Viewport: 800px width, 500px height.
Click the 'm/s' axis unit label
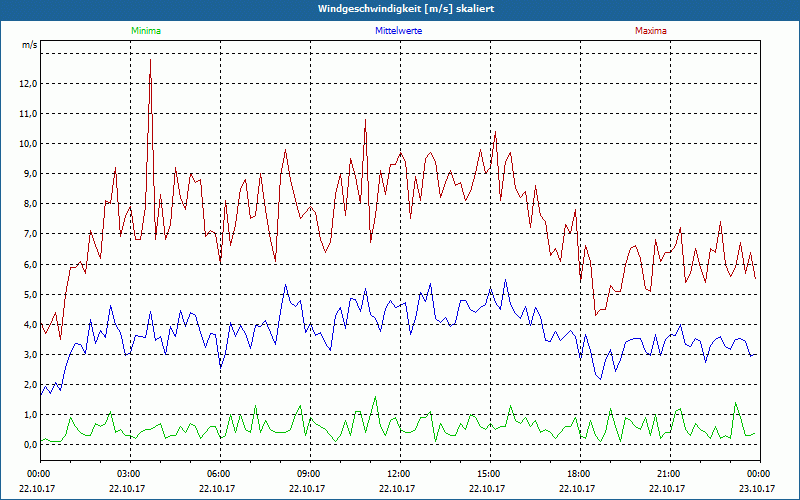click(x=30, y=45)
